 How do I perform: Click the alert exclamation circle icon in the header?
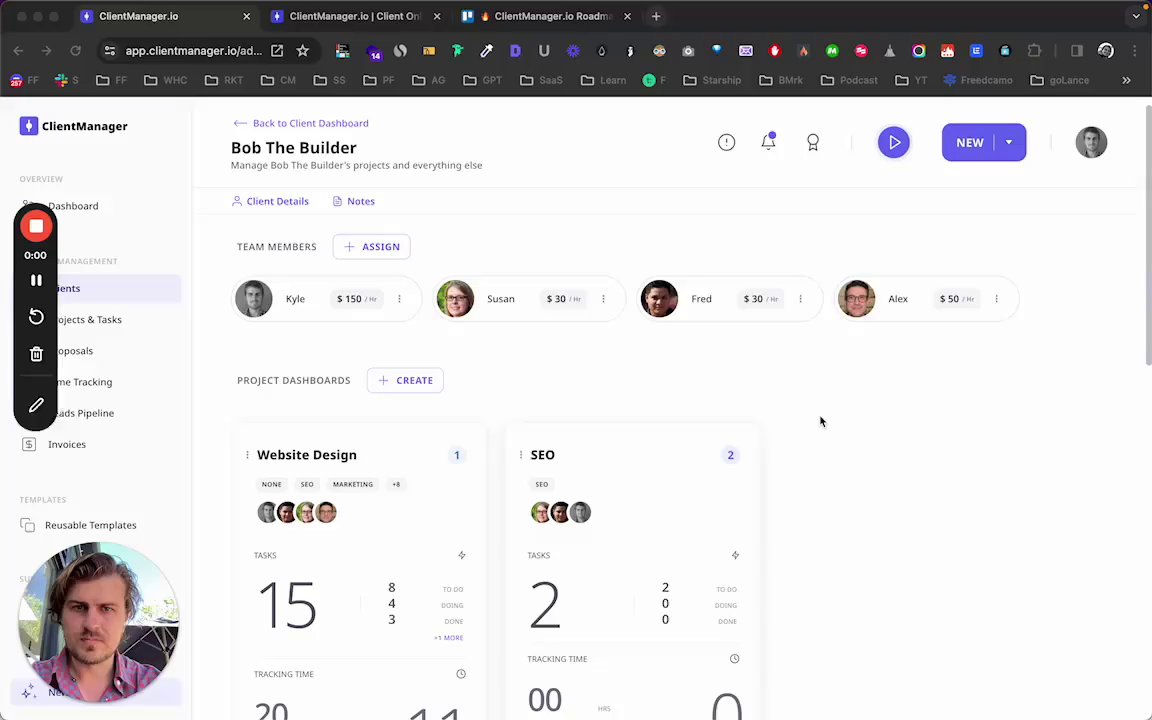(x=726, y=143)
